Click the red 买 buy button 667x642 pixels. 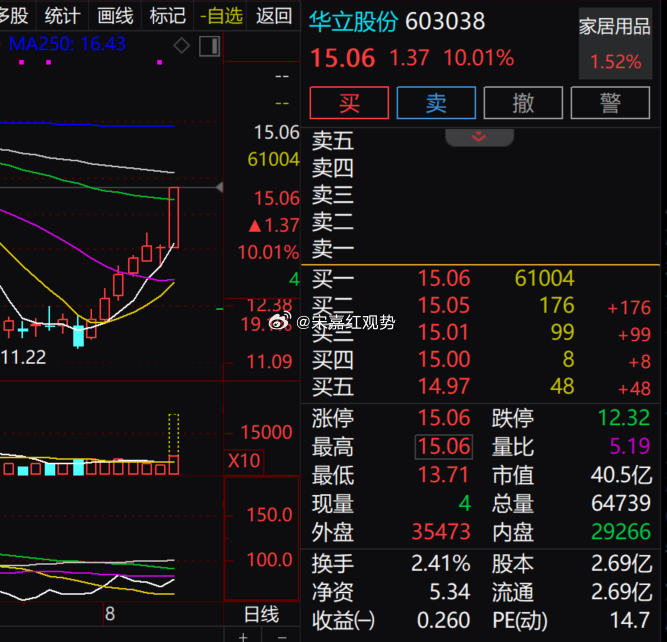click(349, 103)
